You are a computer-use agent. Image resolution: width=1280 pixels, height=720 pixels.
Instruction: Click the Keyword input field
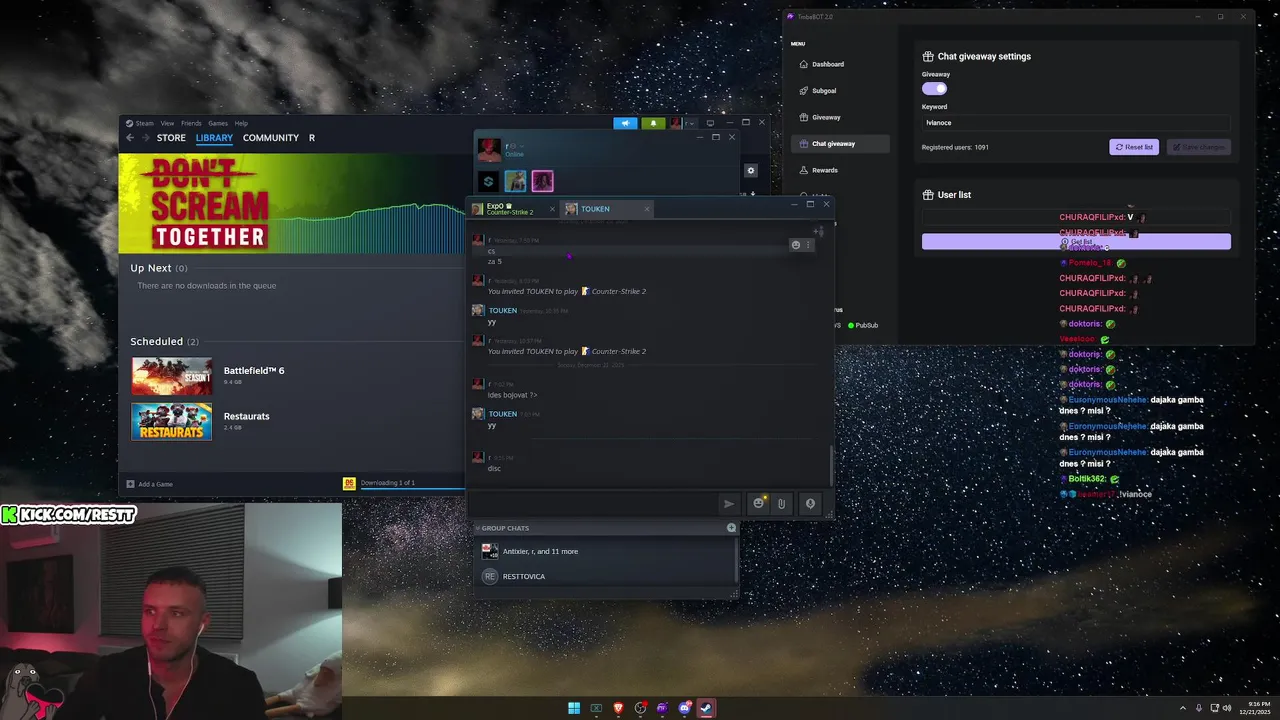click(x=1076, y=122)
